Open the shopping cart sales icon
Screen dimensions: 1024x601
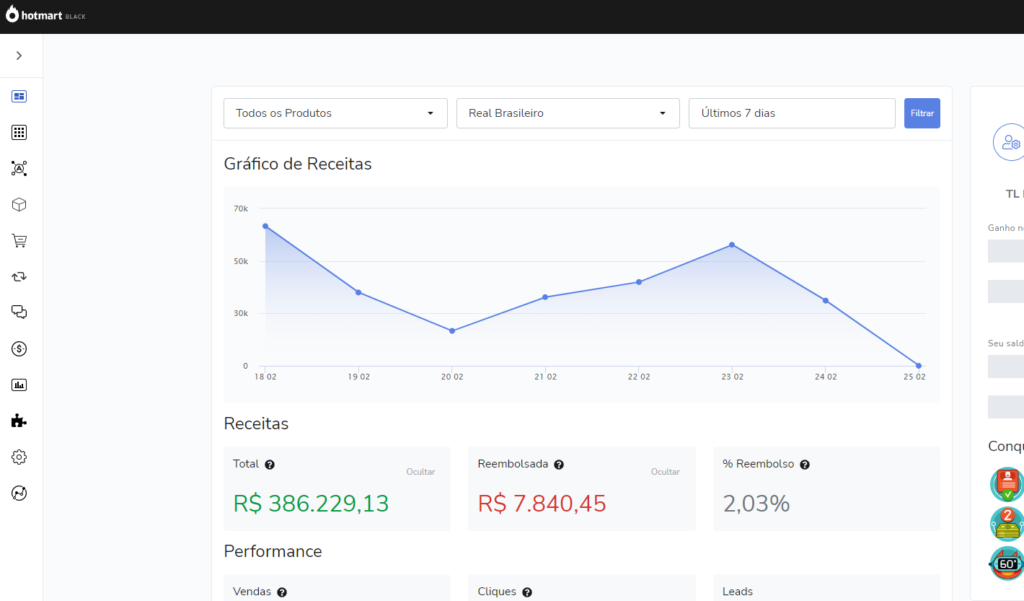(19, 241)
